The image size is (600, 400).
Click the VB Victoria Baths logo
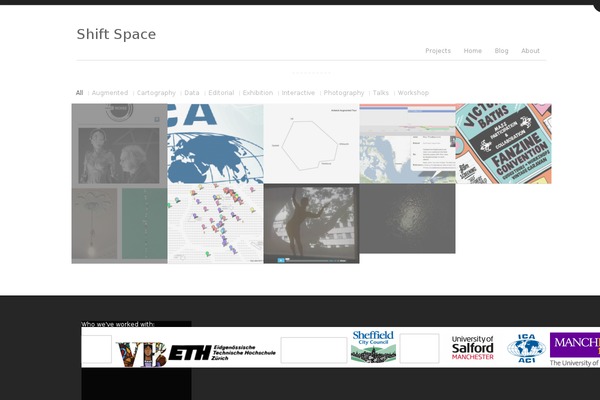[141, 354]
